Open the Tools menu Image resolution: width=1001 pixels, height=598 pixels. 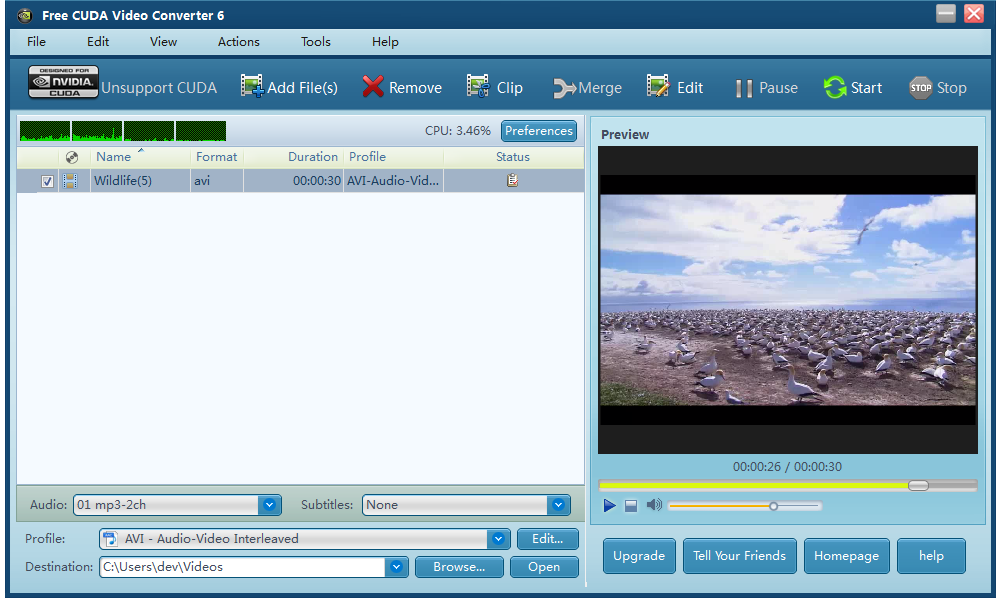316,41
